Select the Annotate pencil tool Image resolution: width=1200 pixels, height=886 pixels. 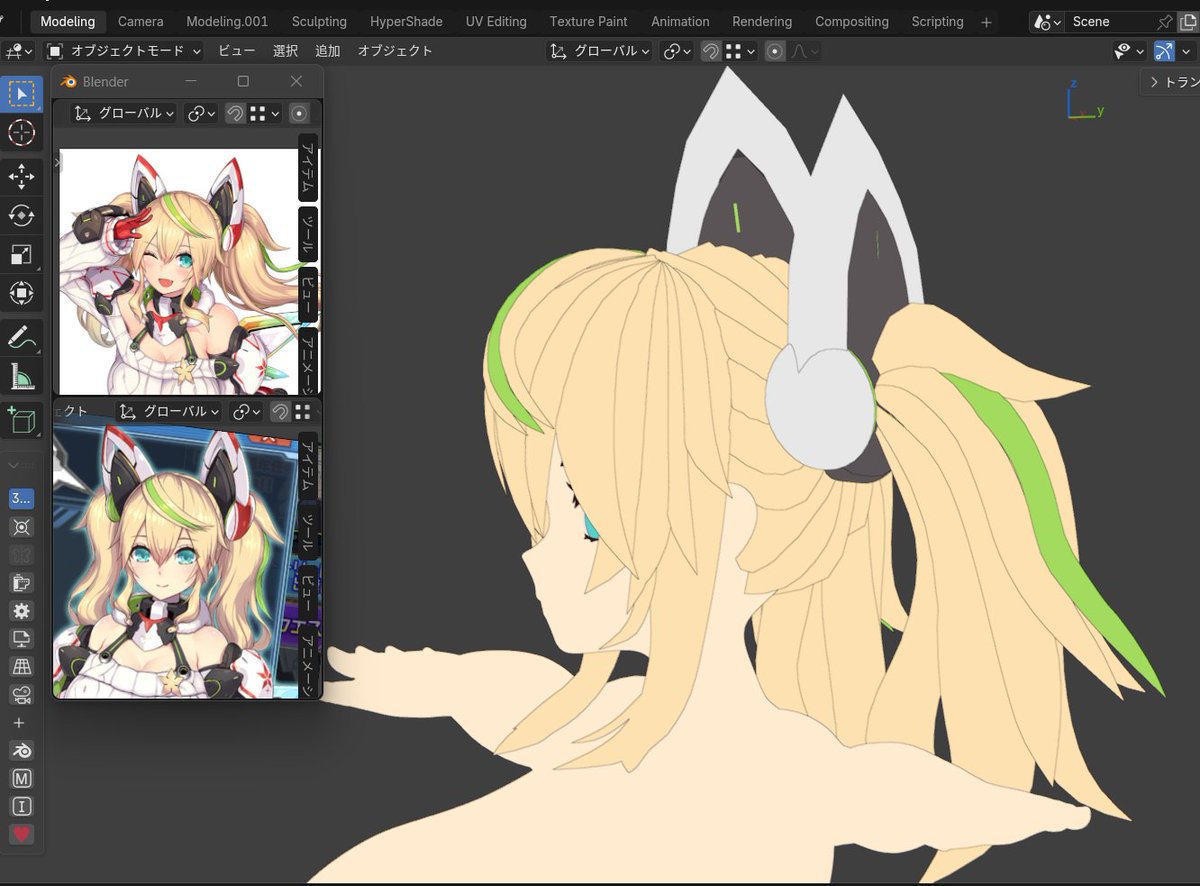pyautogui.click(x=22, y=335)
